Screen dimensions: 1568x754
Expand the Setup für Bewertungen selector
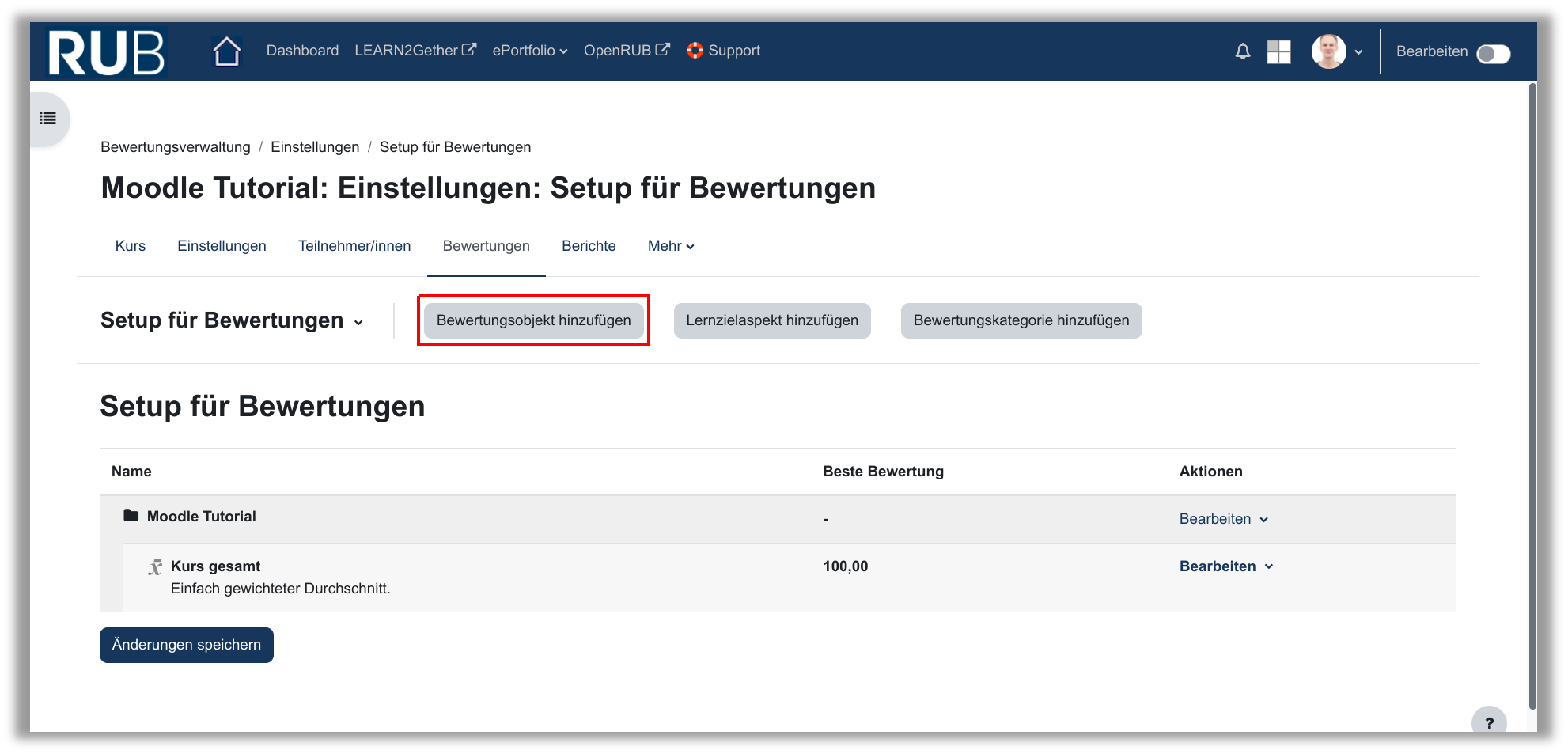(232, 320)
